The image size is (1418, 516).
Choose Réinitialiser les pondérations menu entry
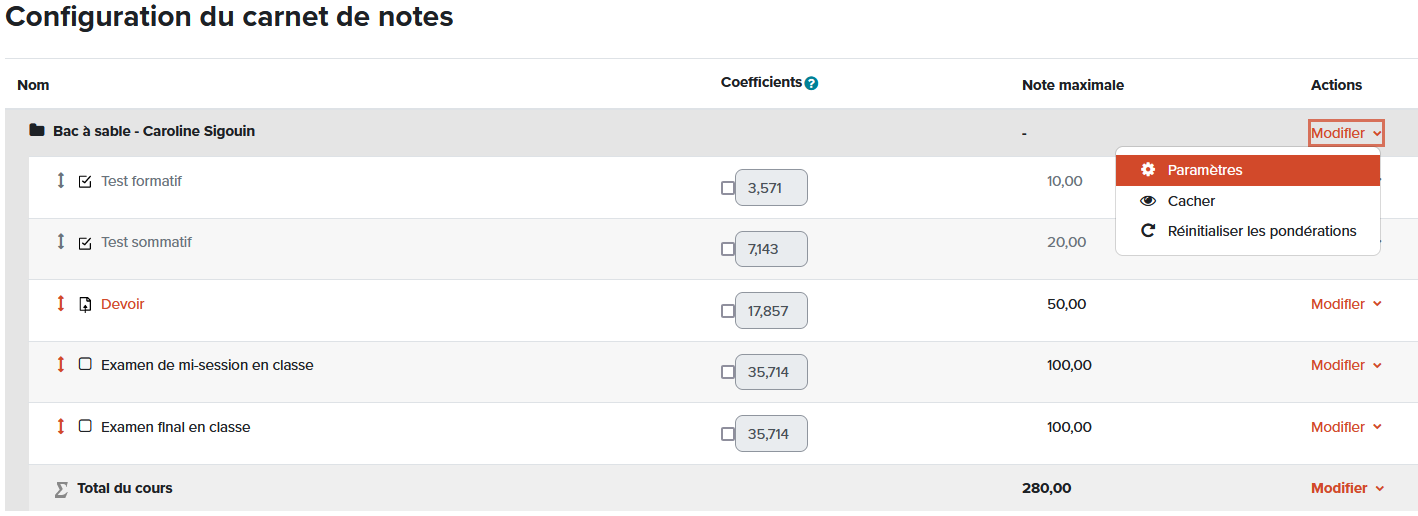click(1261, 231)
